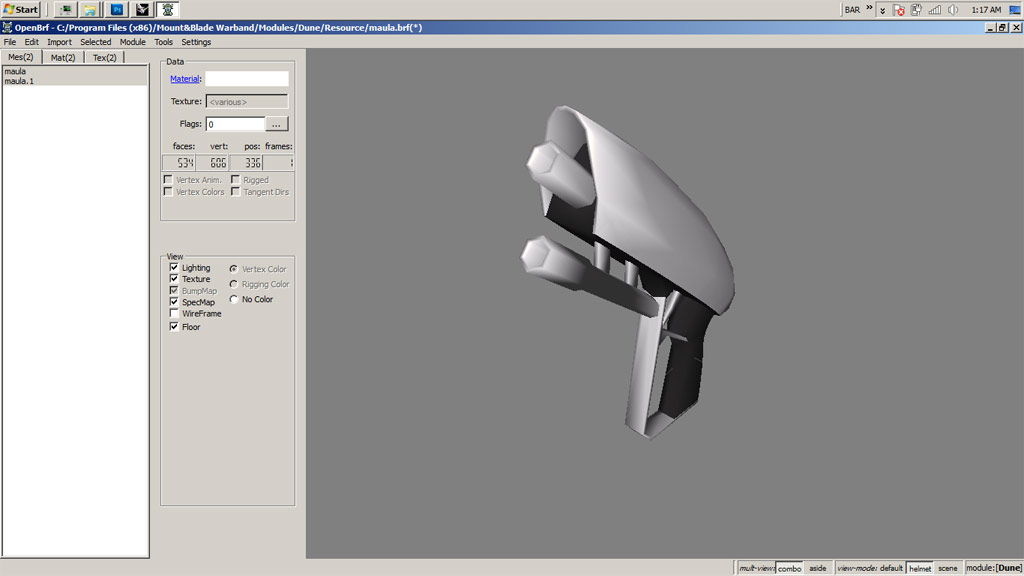
Task: Open the file explorer taskbar icon
Action: (x=90, y=9)
